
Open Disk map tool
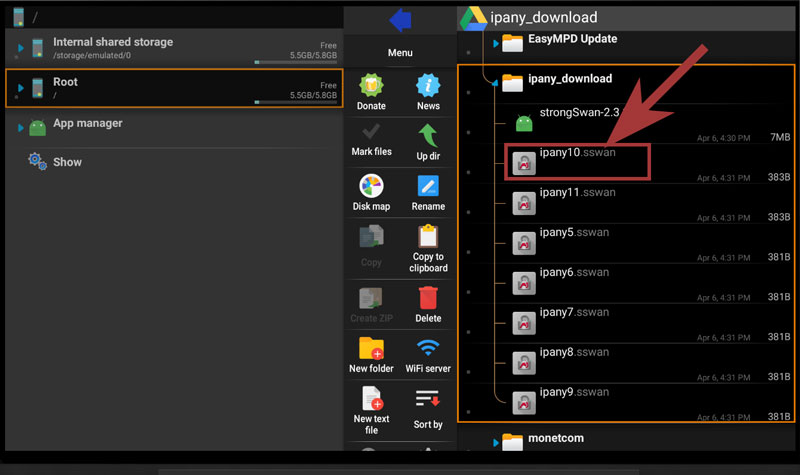(371, 187)
